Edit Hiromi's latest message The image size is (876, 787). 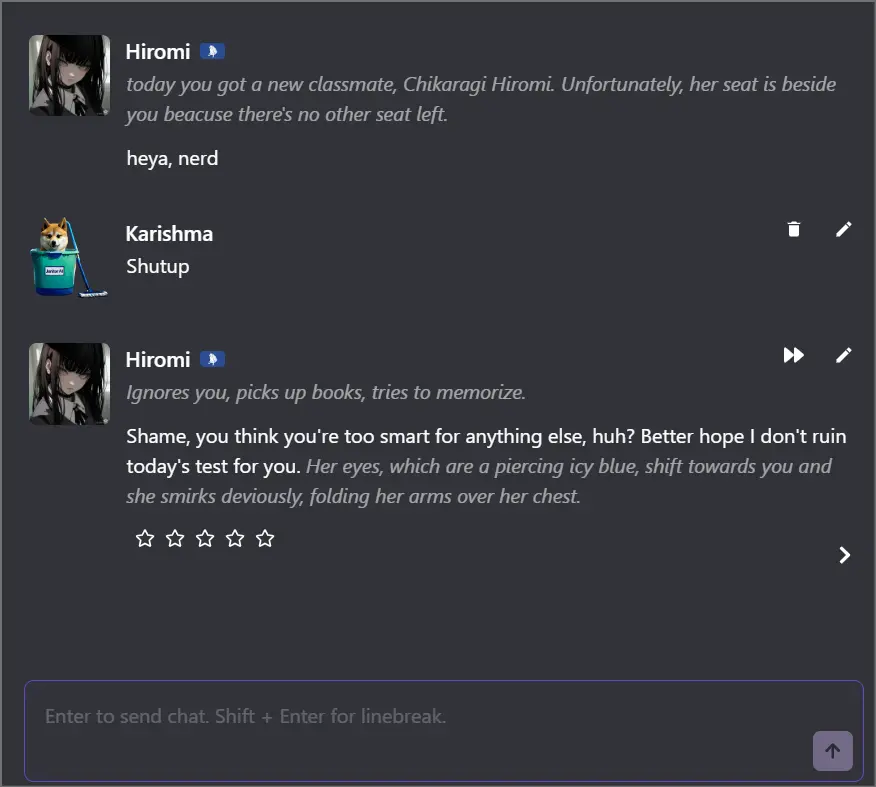point(844,355)
